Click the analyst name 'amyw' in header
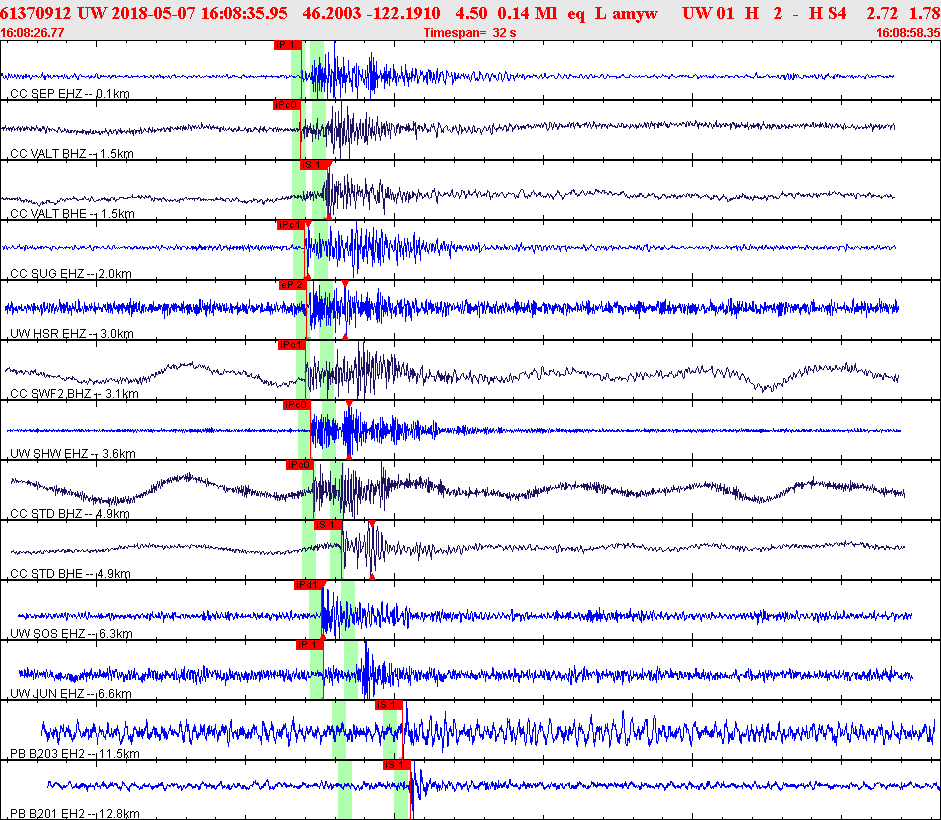The height and width of the screenshot is (820, 941). (635, 14)
